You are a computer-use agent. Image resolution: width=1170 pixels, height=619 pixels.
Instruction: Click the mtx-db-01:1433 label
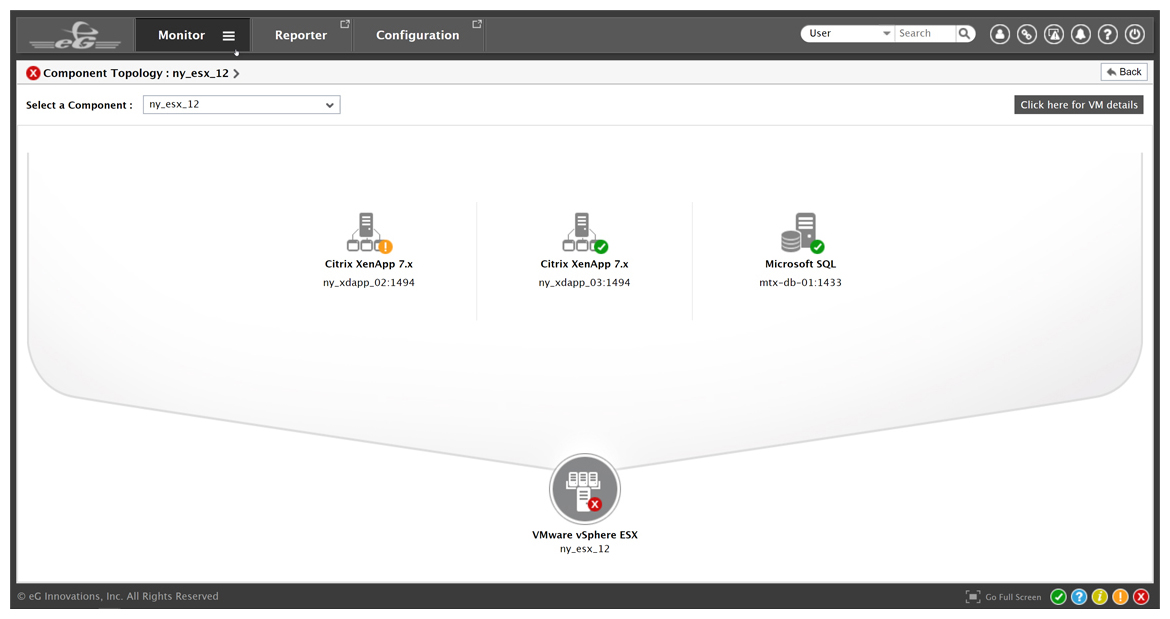pos(800,283)
